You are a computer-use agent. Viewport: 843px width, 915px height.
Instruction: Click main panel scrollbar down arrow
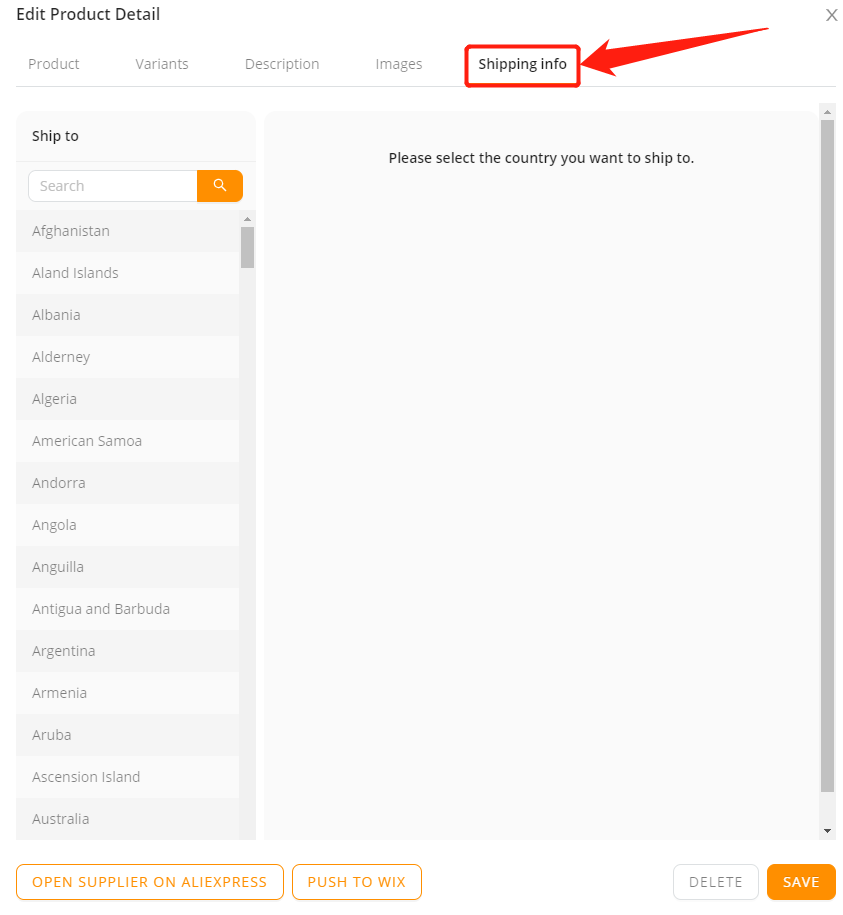tap(827, 831)
